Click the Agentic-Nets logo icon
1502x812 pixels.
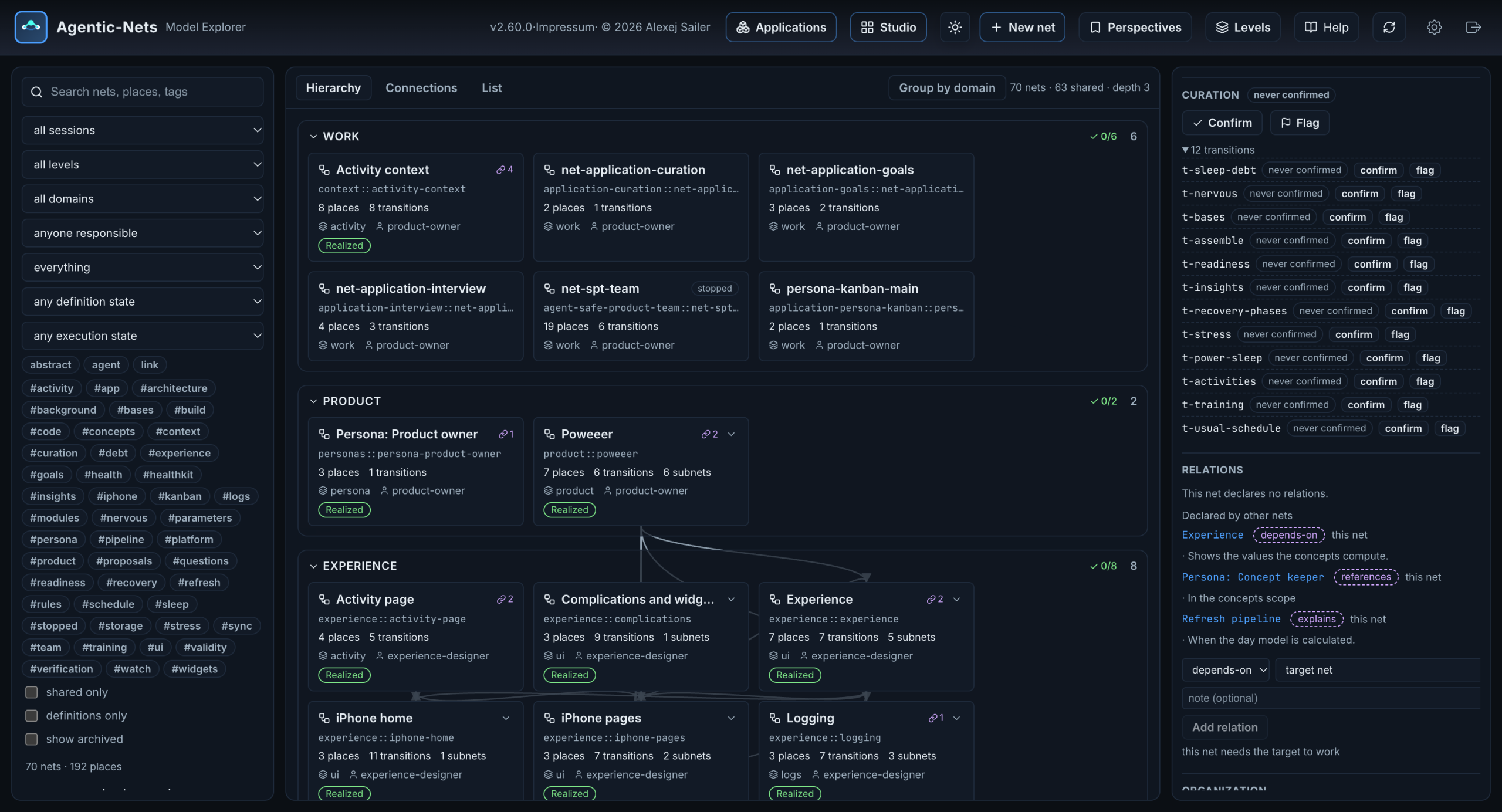coord(31,27)
